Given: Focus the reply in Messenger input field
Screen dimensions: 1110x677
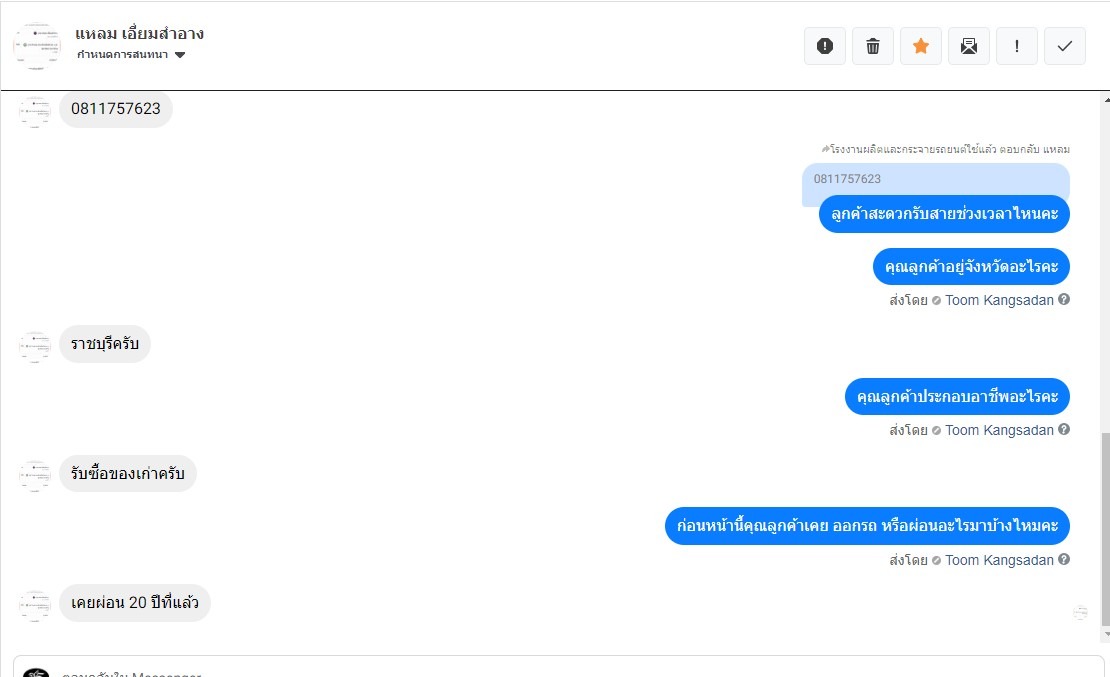Looking at the screenshot, I should click(x=559, y=668).
